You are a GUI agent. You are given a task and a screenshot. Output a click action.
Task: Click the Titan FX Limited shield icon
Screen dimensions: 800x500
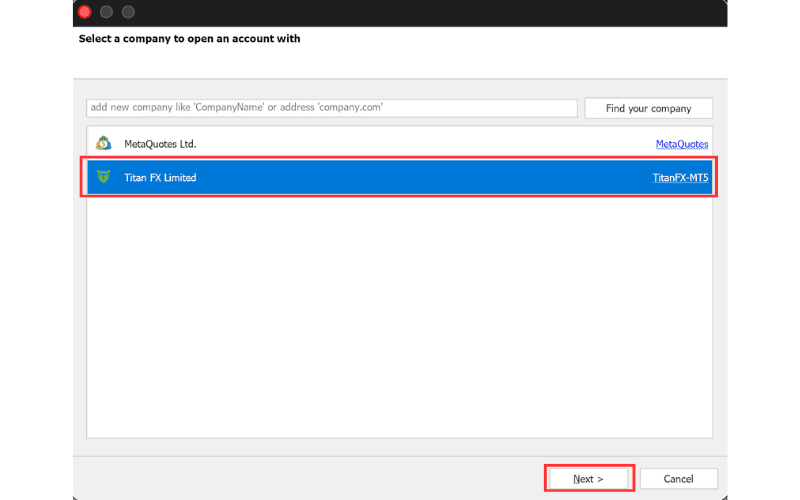point(104,177)
